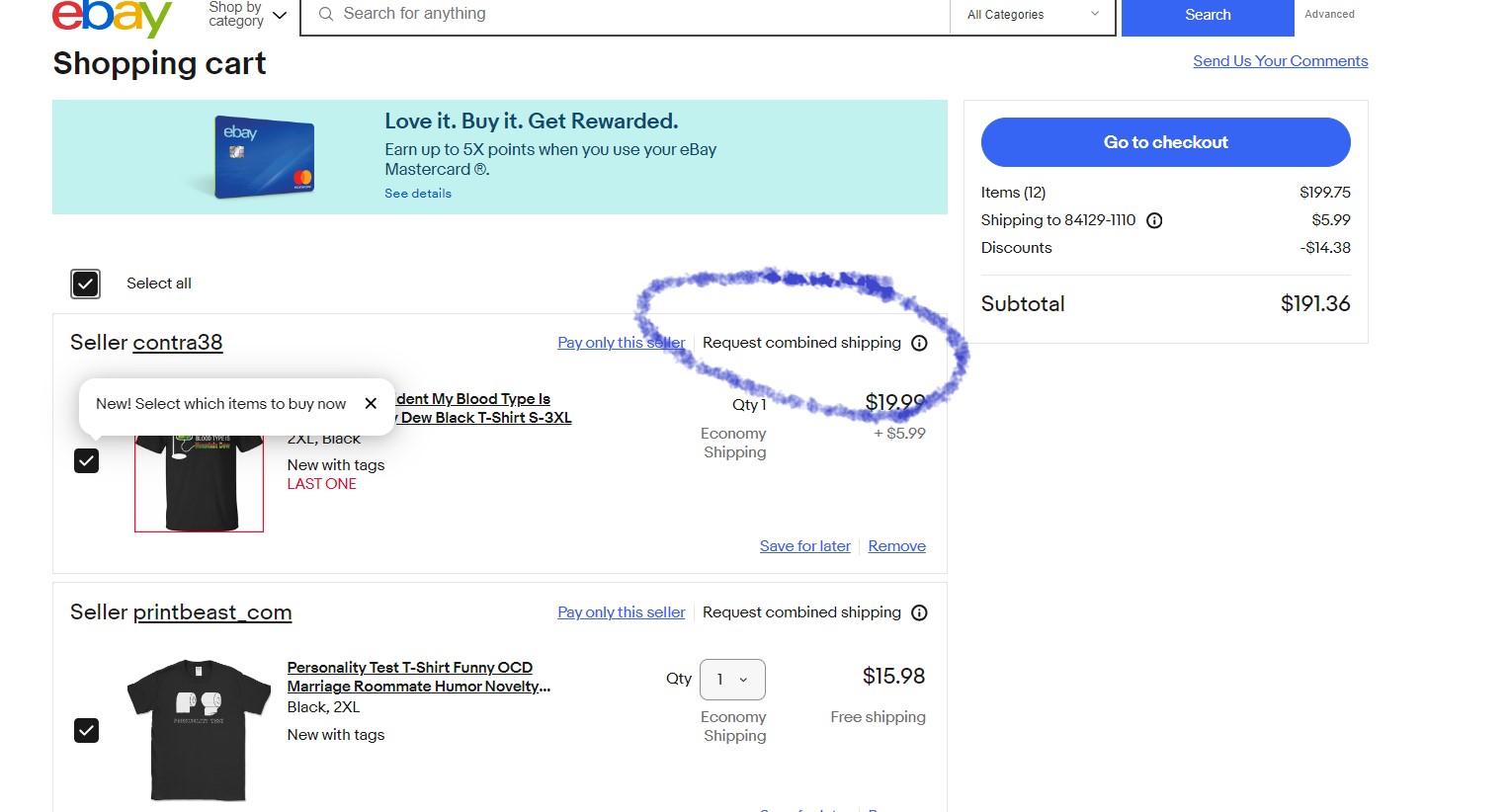Remove the contra38 T-shirt from cart

[896, 546]
